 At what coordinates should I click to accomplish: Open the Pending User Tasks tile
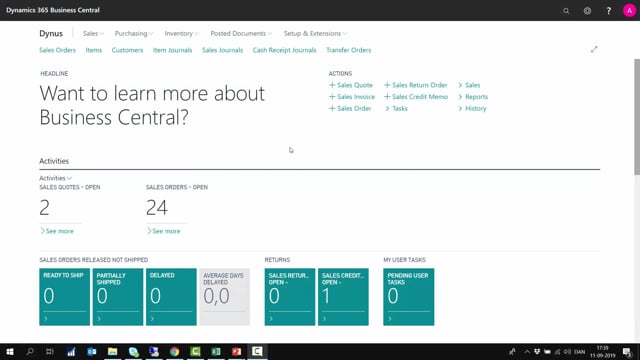pos(409,297)
